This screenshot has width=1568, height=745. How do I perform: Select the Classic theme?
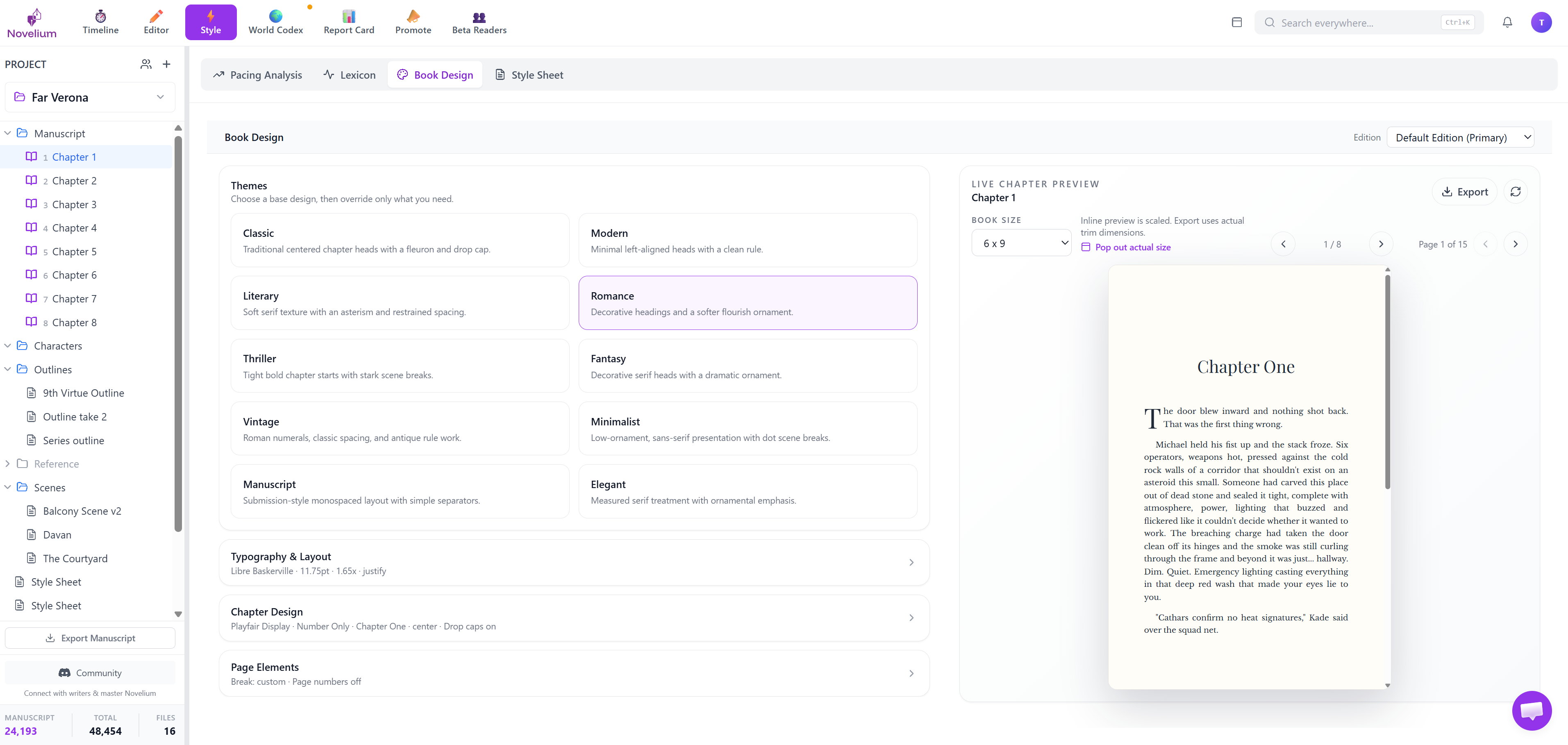click(x=400, y=240)
